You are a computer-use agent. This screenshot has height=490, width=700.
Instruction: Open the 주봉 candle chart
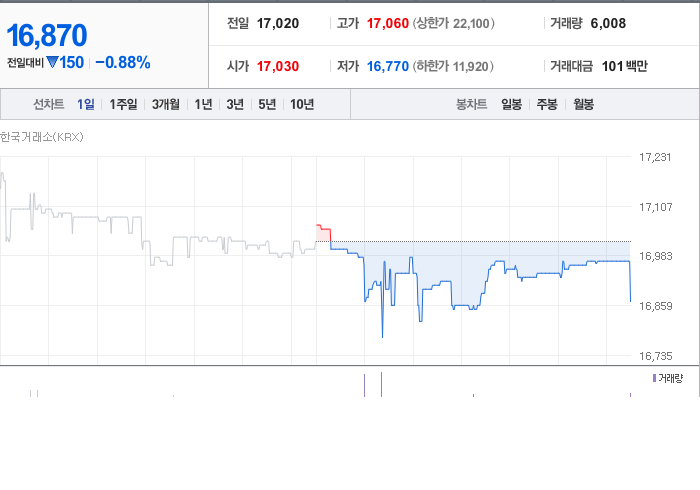coord(547,104)
